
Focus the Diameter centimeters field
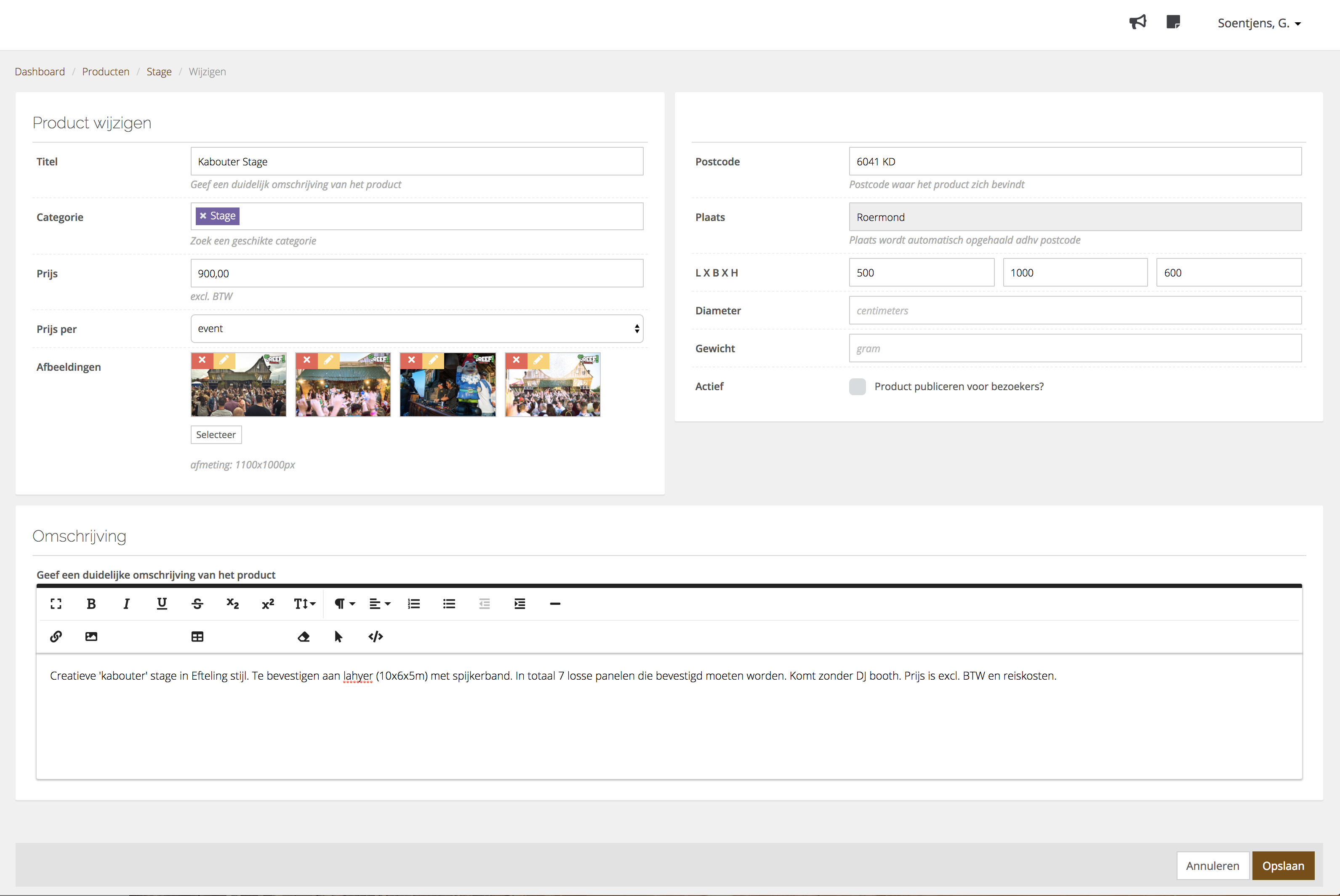(1075, 310)
